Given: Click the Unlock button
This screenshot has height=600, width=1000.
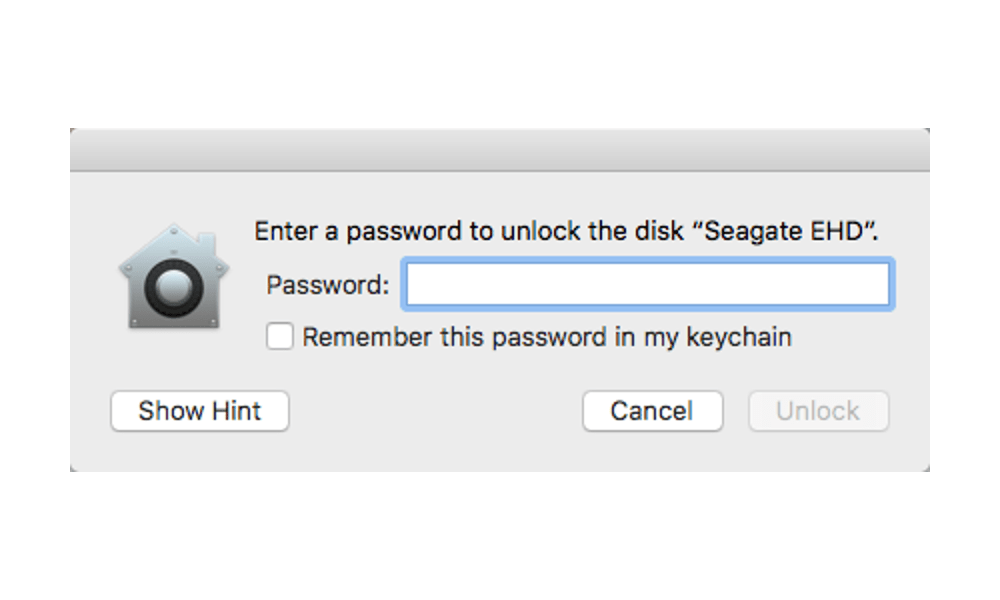Looking at the screenshot, I should coord(818,411).
